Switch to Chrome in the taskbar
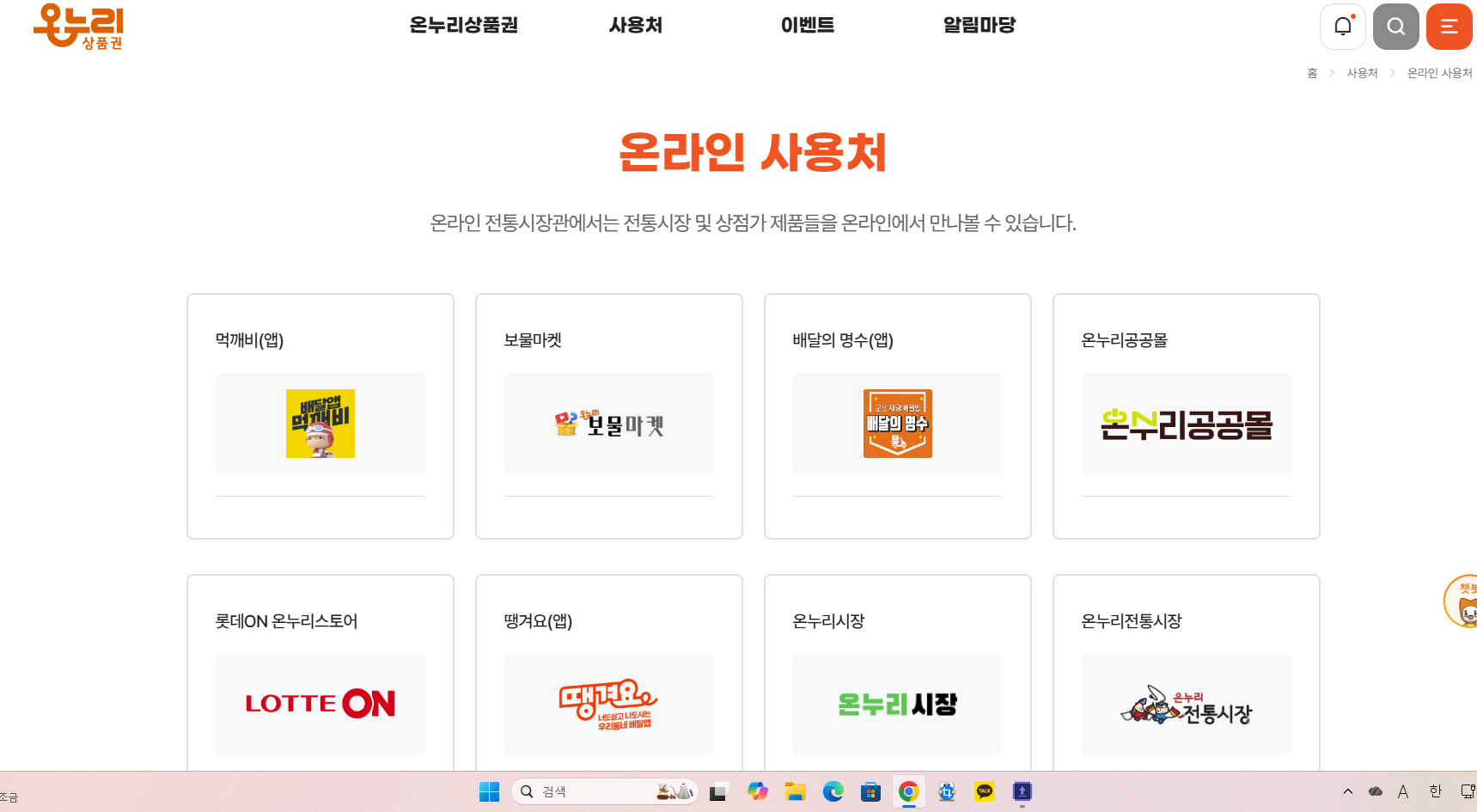Screen dimensions: 1477x812 coord(908,791)
